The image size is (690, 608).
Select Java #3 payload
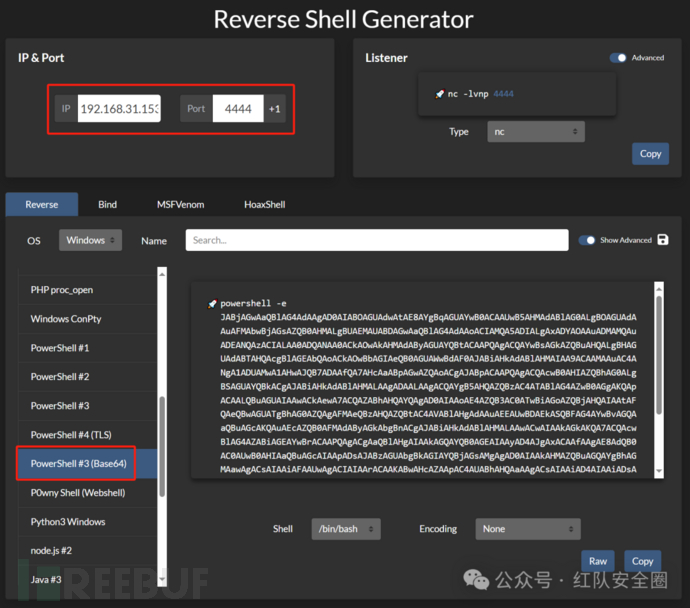(87, 580)
